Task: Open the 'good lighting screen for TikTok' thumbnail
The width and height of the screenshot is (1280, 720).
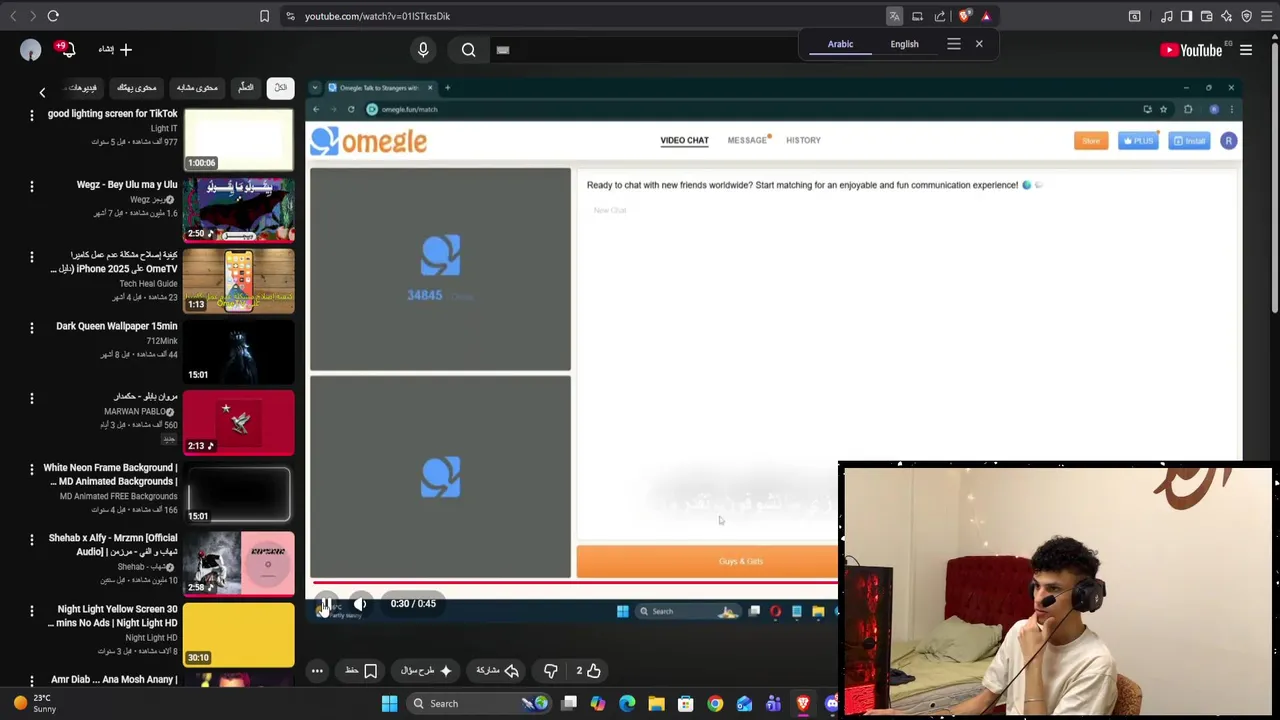Action: pyautogui.click(x=239, y=139)
